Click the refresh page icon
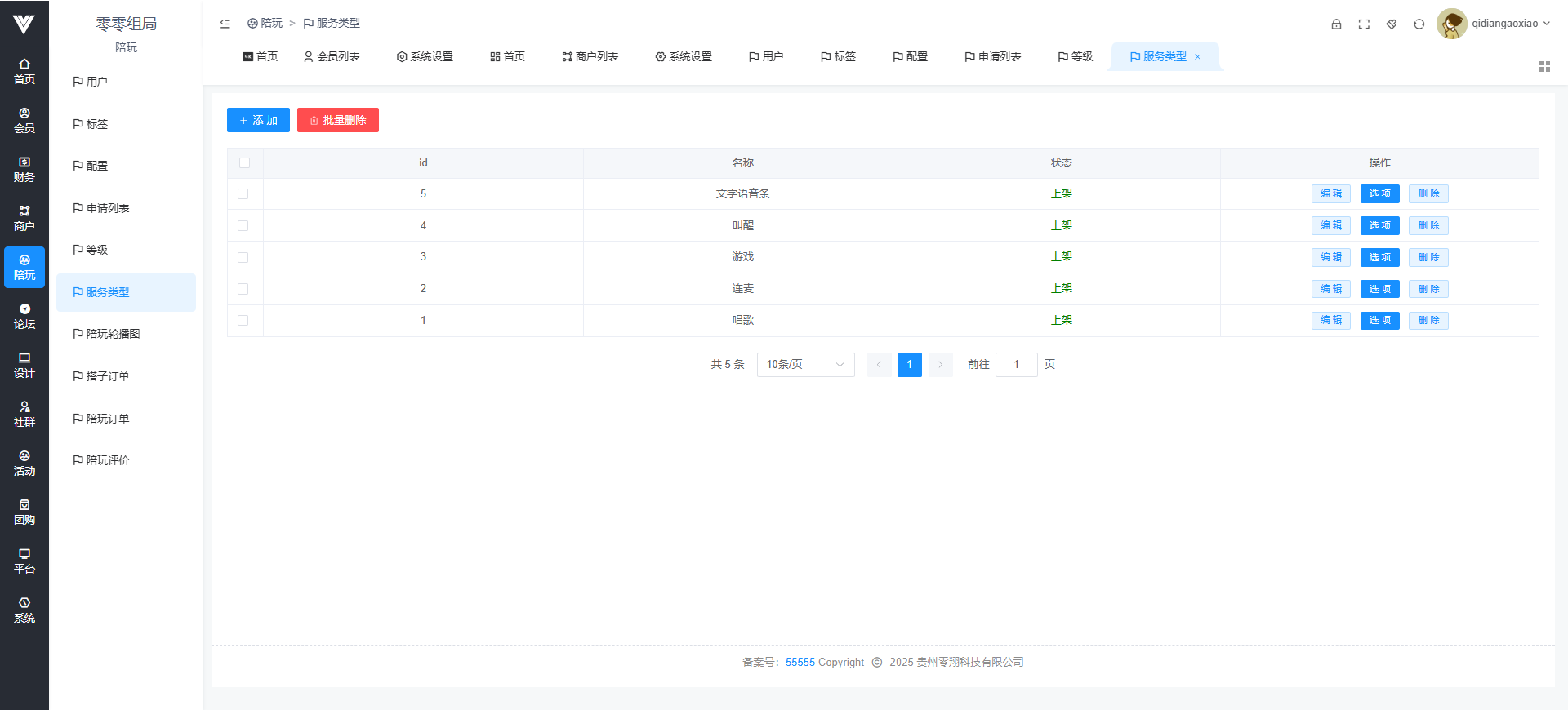Image resolution: width=1568 pixels, height=710 pixels. 1419,24
